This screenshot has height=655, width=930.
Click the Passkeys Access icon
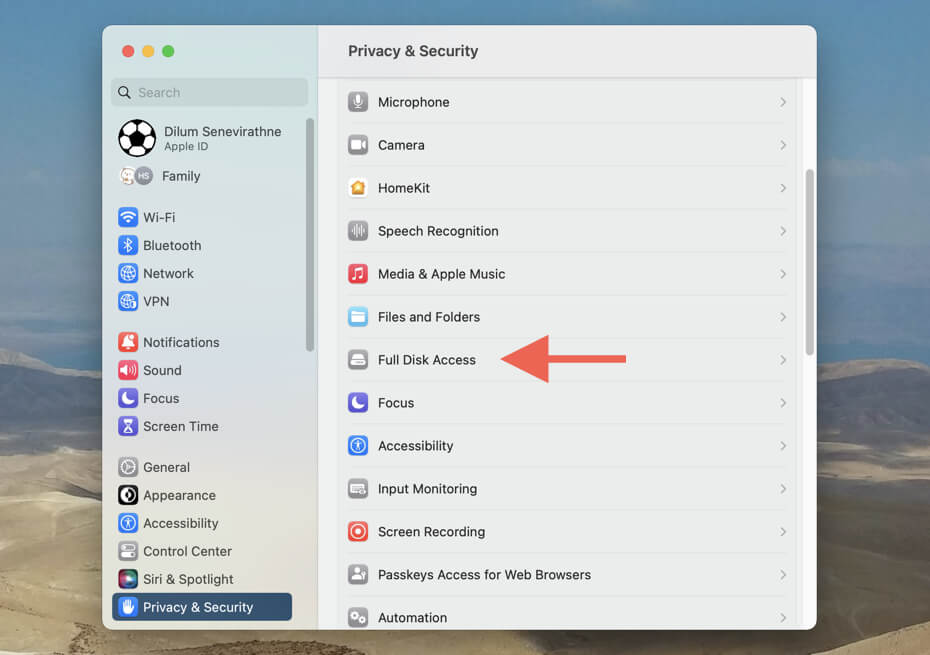[x=358, y=574]
